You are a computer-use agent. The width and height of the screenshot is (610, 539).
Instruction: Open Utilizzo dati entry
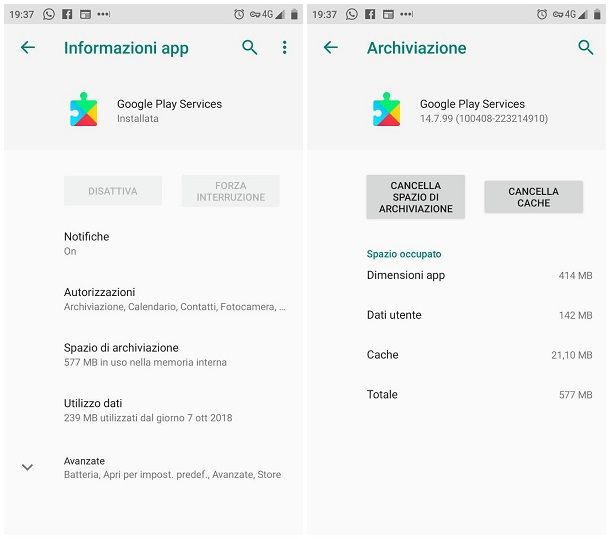(x=153, y=410)
